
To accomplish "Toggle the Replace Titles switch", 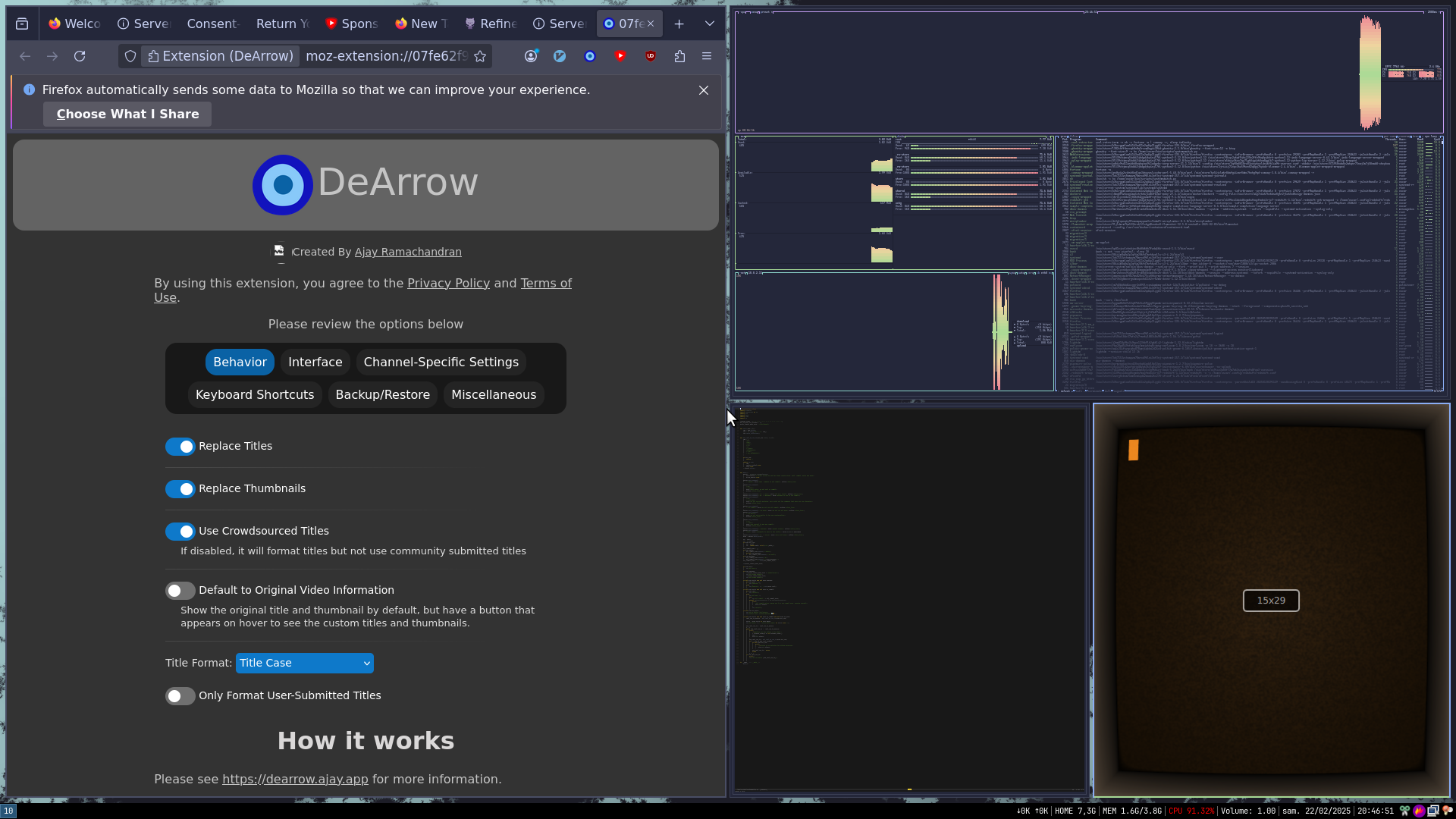I will pos(180,447).
